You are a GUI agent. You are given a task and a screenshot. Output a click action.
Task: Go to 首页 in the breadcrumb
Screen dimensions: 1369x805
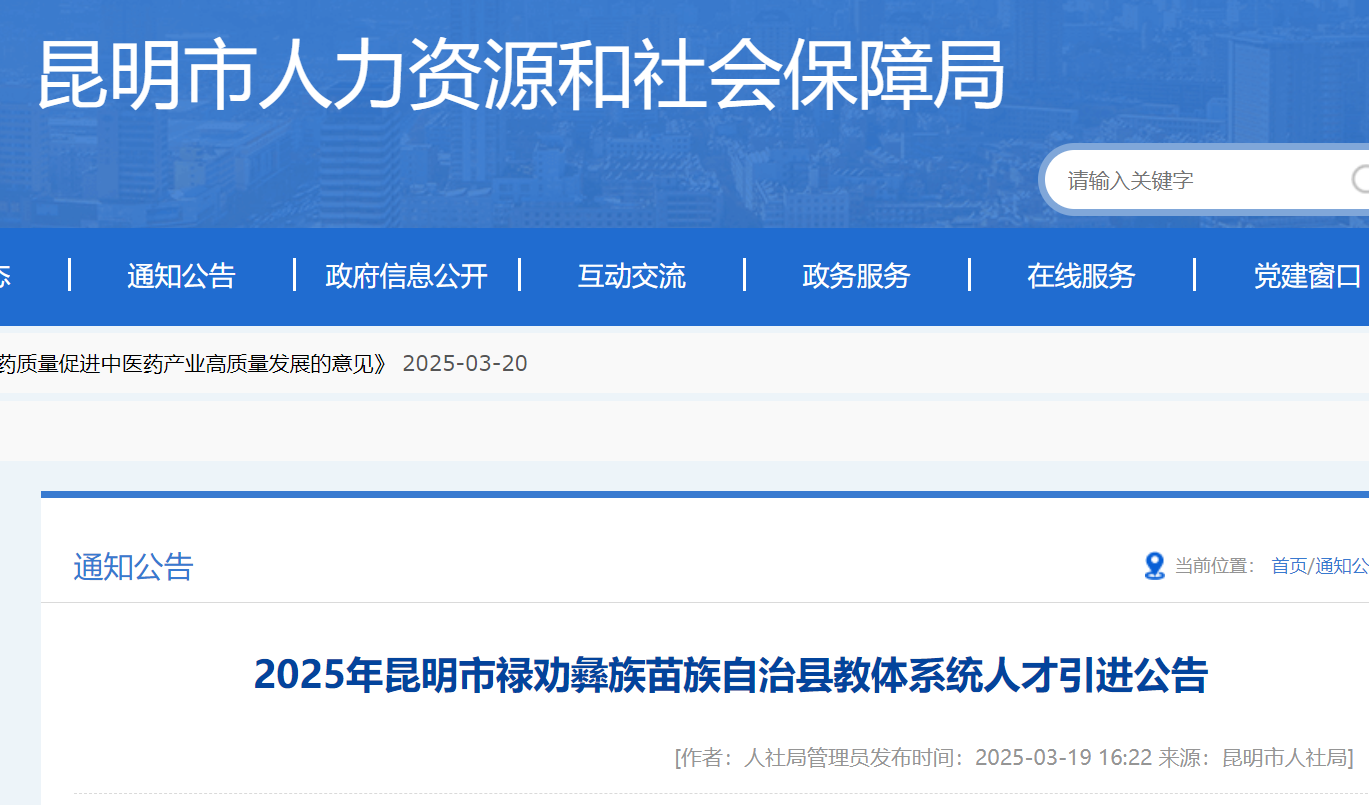(x=1289, y=566)
